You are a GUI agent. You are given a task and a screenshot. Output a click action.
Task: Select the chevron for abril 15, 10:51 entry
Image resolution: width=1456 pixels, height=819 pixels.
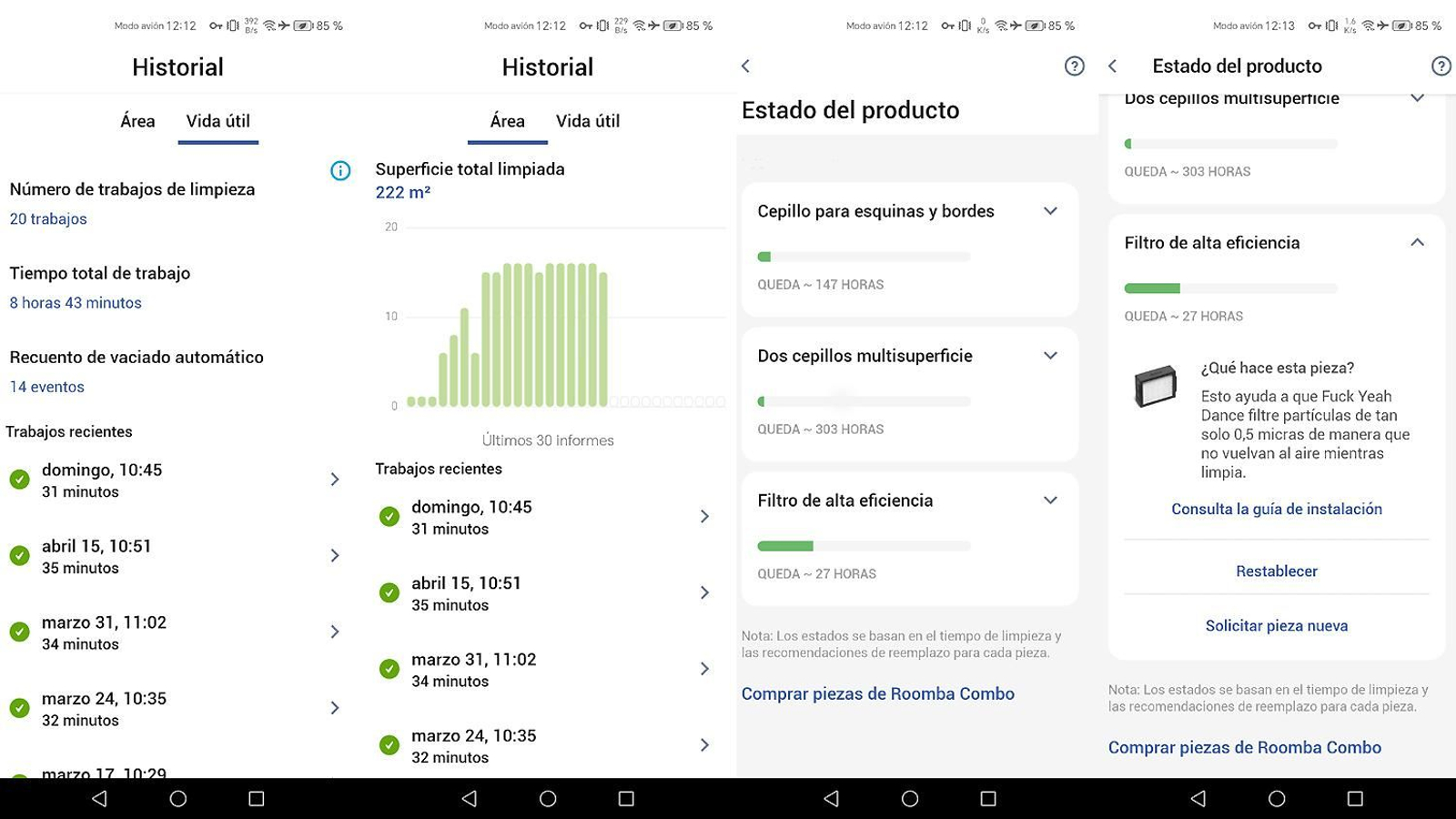pos(336,556)
